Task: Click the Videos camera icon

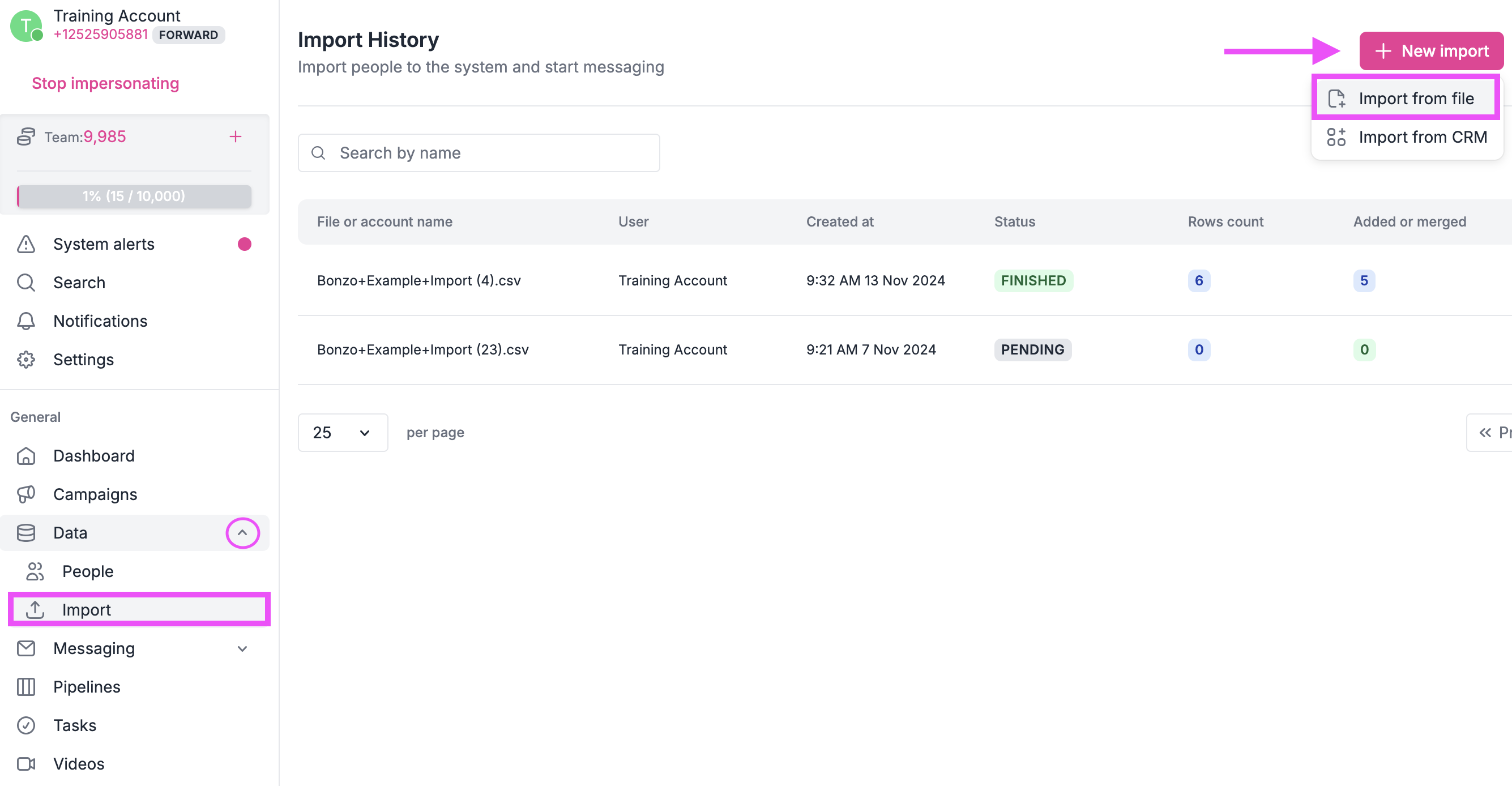Action: coord(26,764)
